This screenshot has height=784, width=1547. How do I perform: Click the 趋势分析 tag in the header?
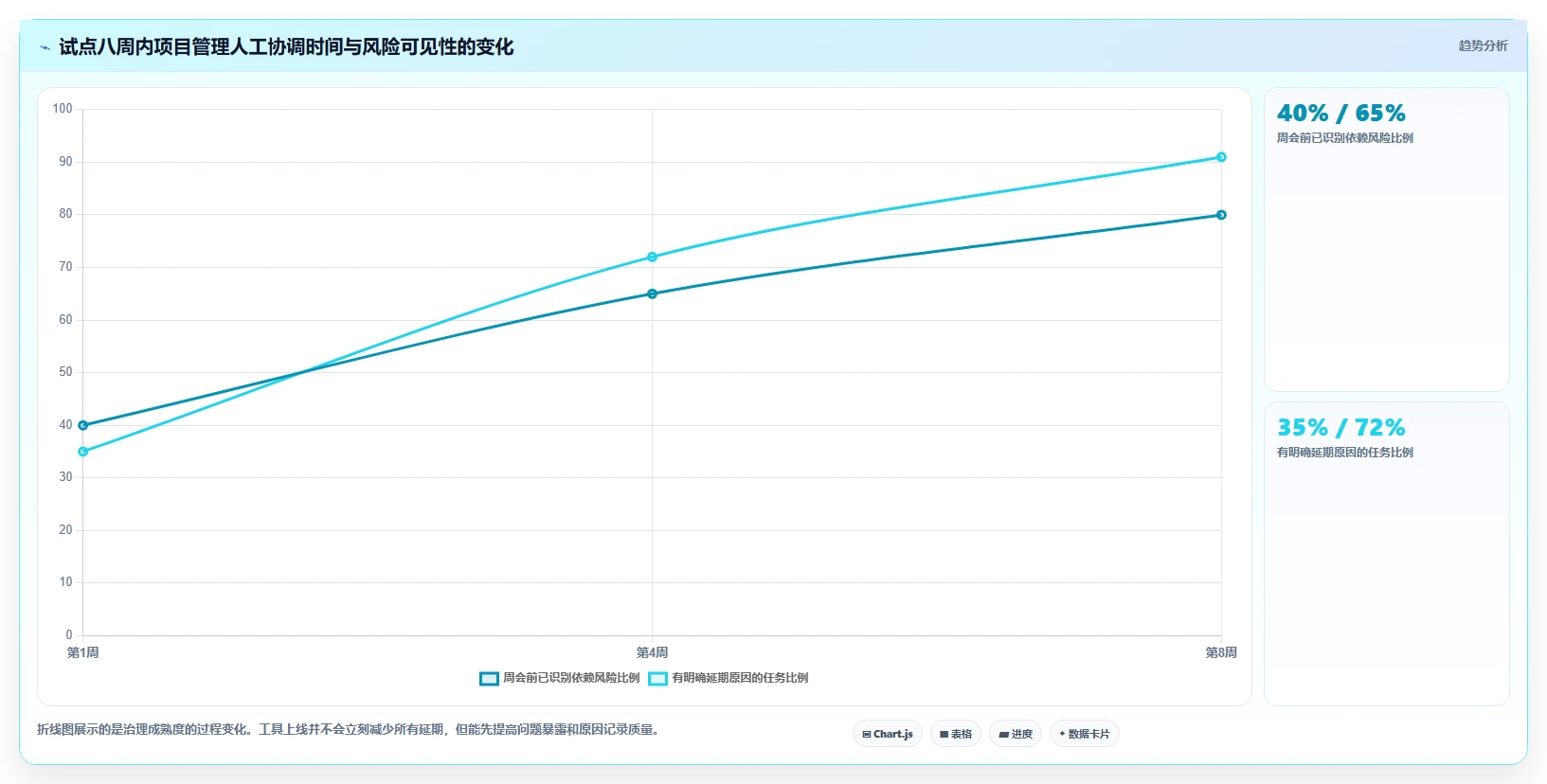click(1483, 45)
